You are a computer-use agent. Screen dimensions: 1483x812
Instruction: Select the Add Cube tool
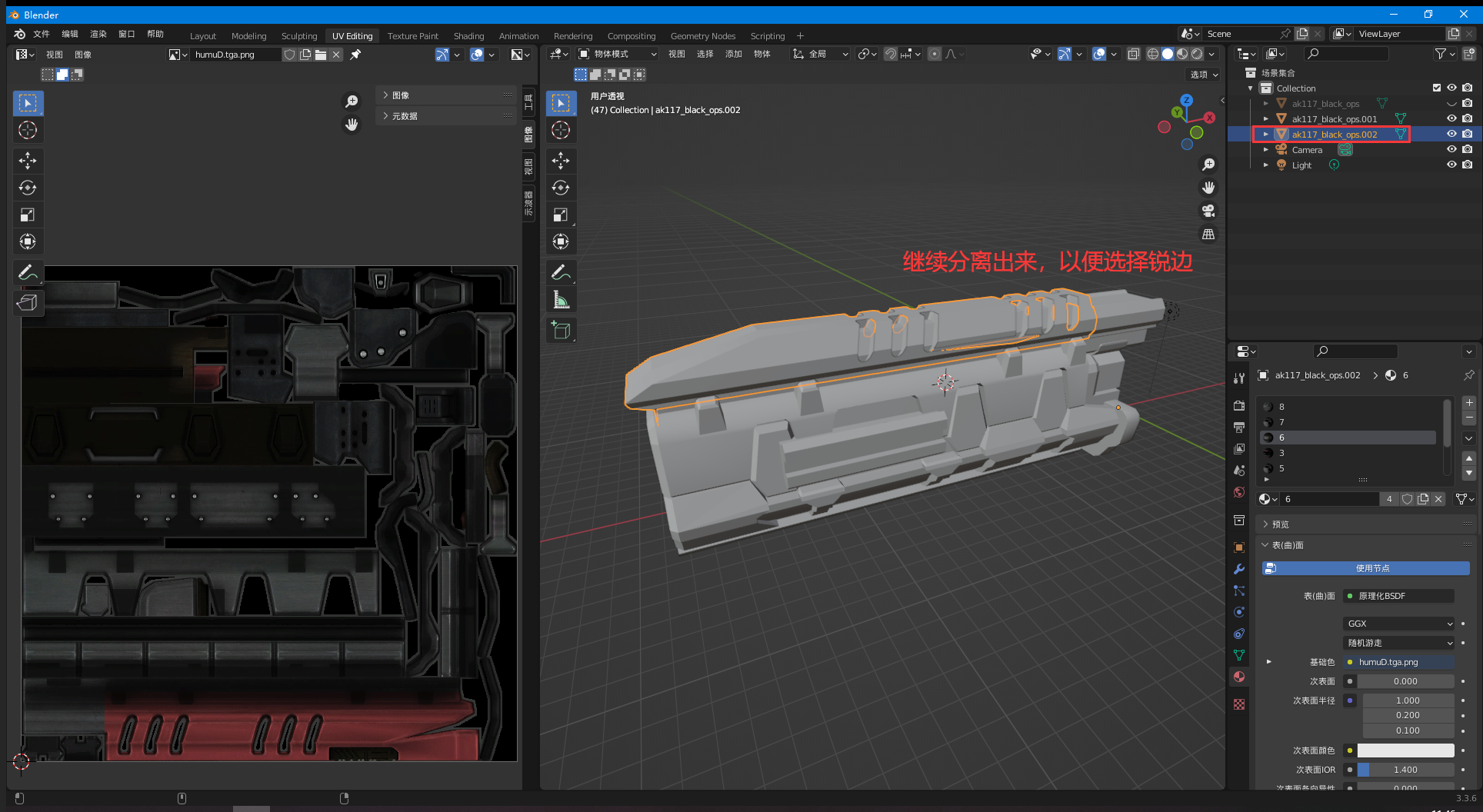coord(561,331)
